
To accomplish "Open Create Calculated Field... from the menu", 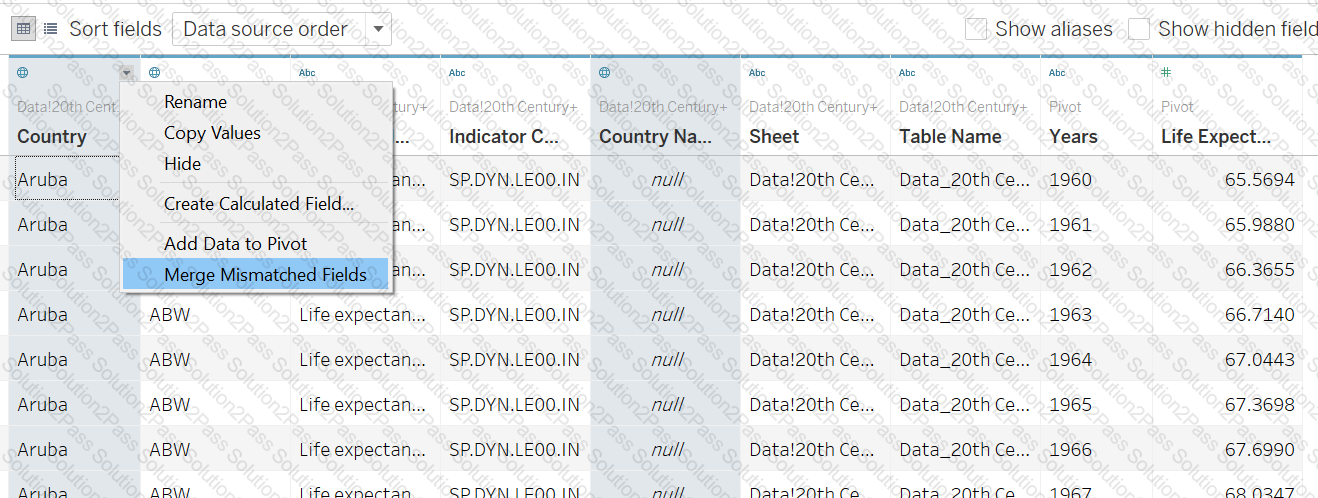I will (x=258, y=204).
